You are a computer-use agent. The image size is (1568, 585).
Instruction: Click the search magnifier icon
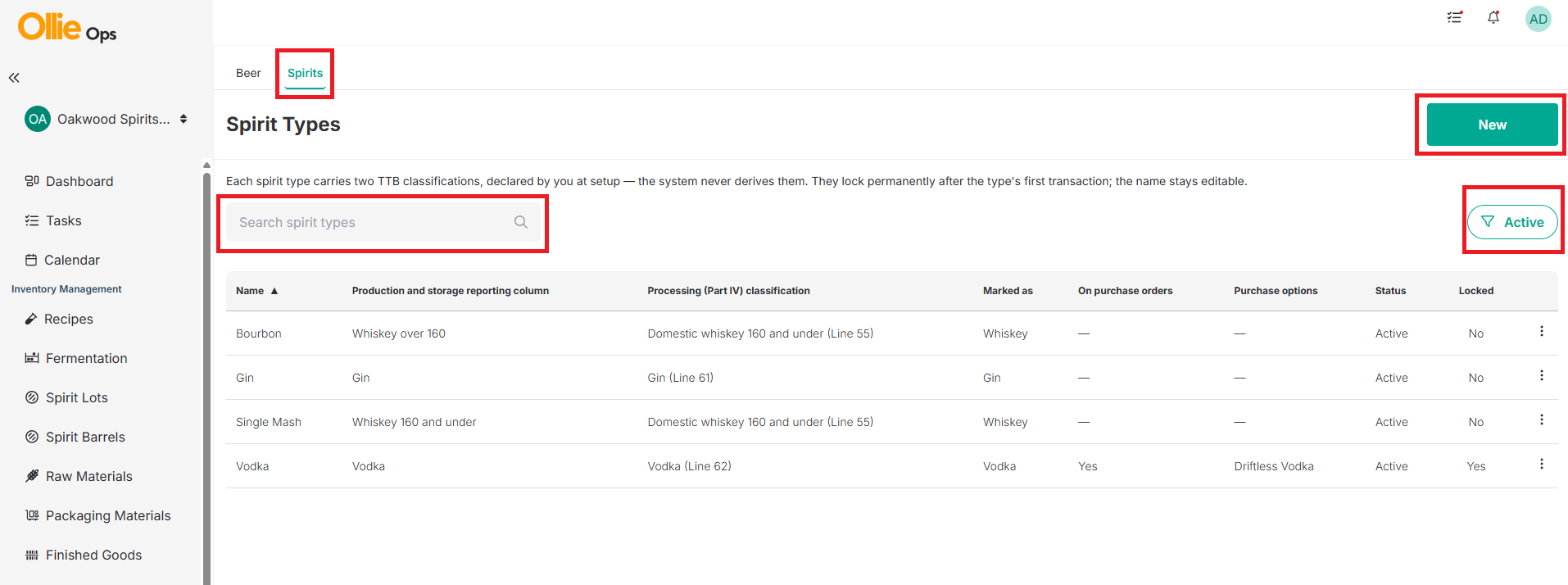point(521,222)
